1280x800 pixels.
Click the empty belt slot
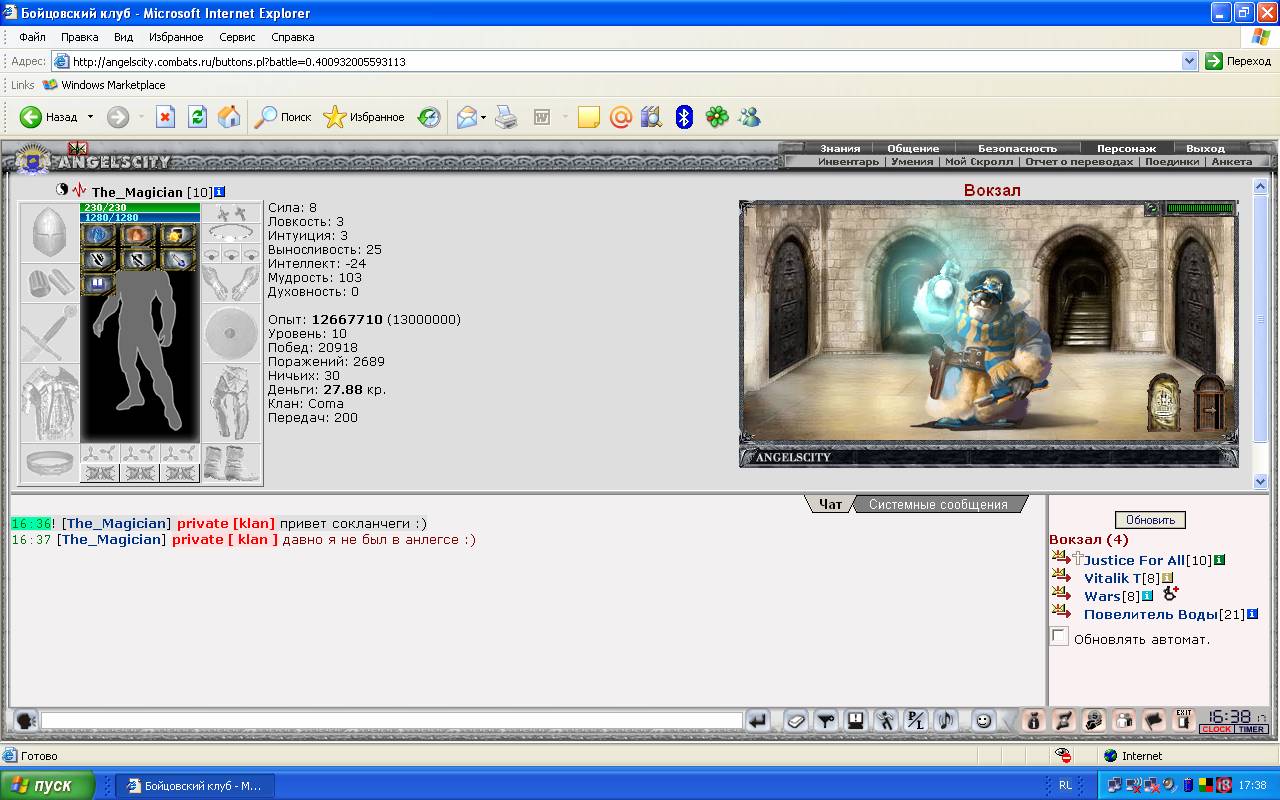pos(49,463)
